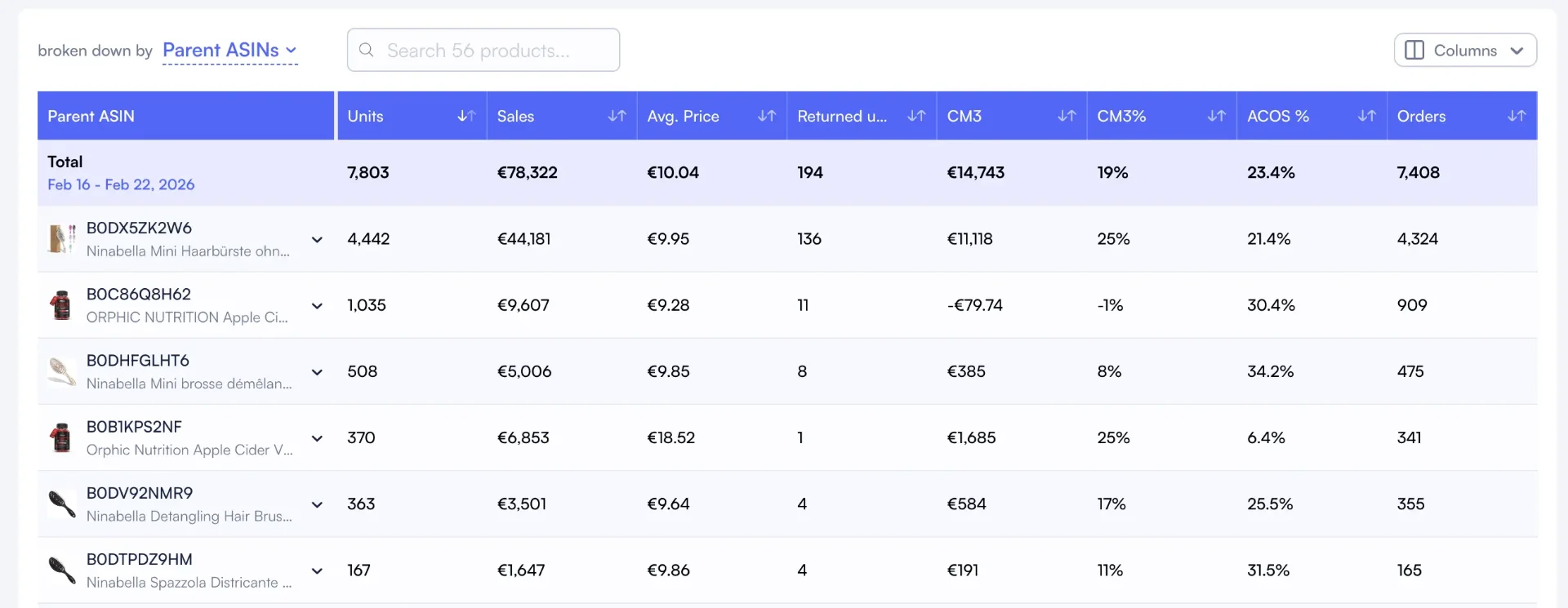
Task: Click the sales value €9,607
Action: (x=523, y=305)
